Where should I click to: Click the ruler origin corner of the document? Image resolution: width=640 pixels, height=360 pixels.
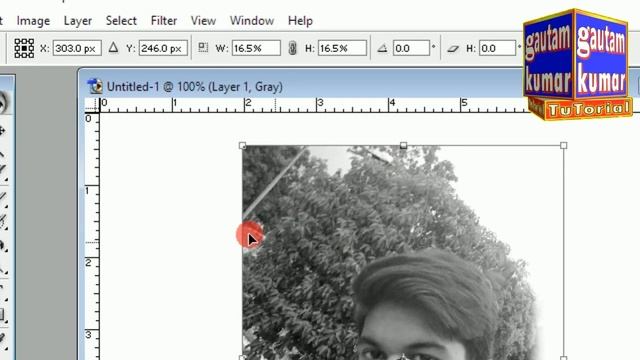(92, 105)
